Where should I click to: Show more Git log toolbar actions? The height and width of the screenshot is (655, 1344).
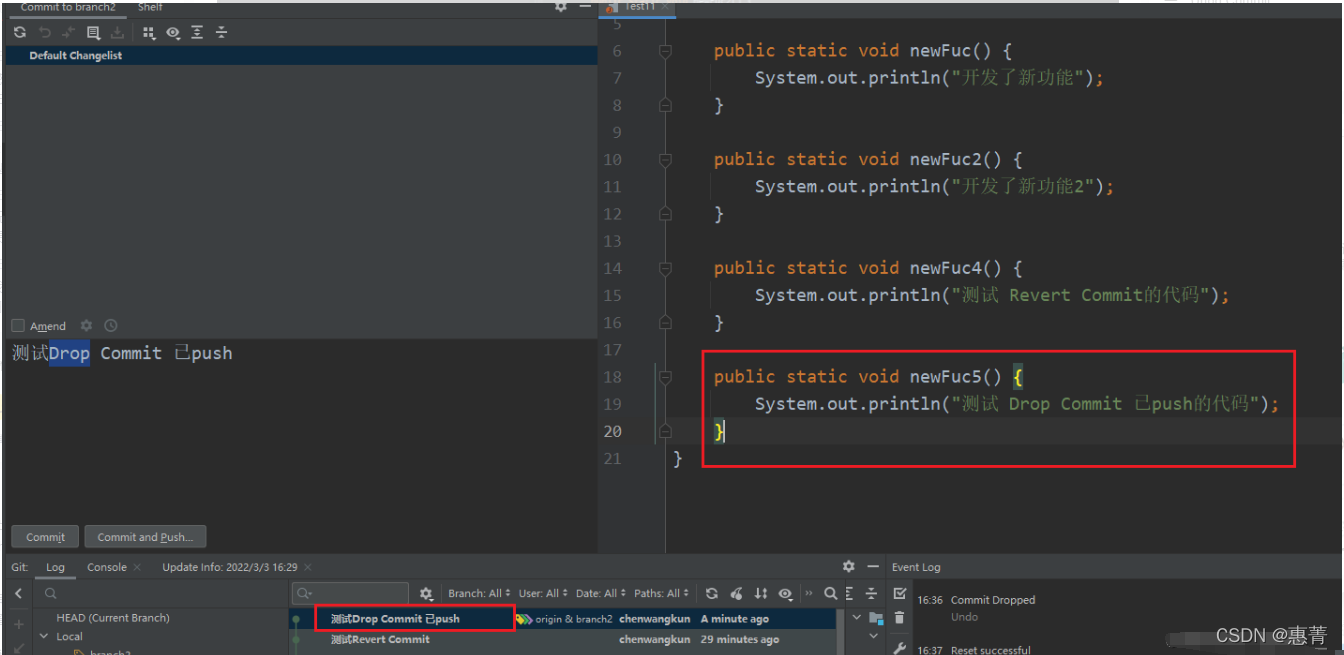808,593
